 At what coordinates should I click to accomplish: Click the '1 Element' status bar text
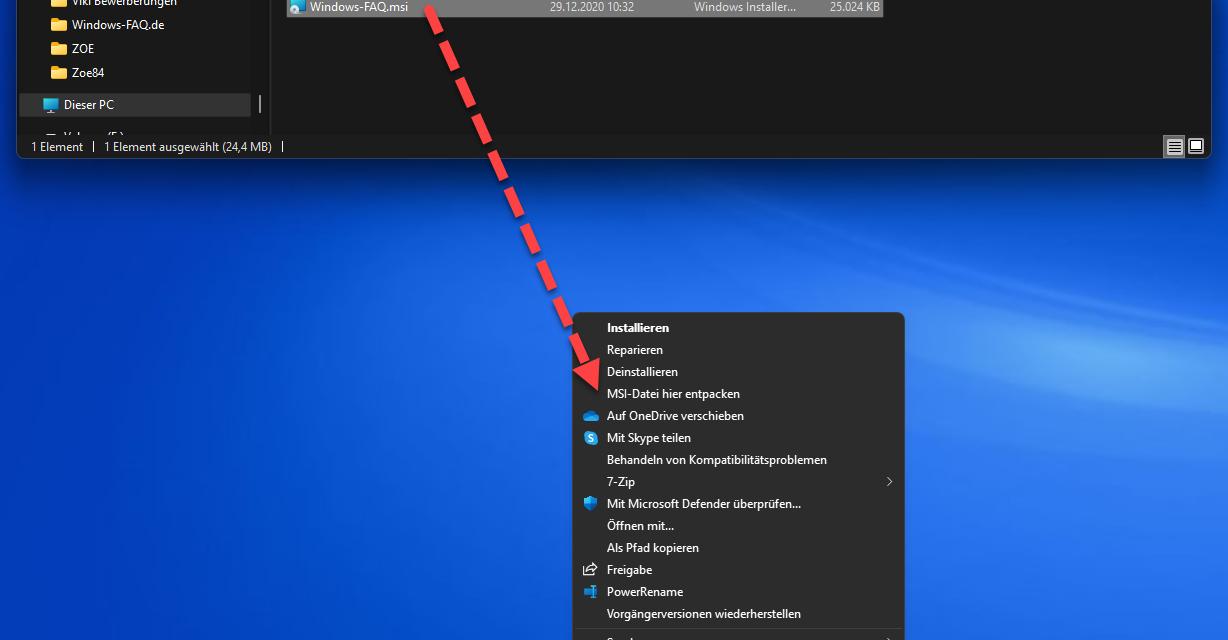(x=57, y=147)
